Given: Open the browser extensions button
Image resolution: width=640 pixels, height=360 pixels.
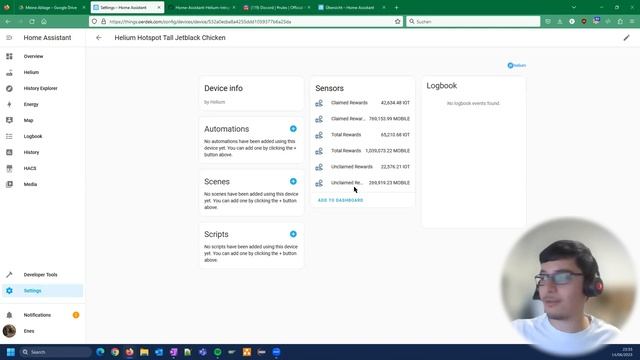Looking at the screenshot, I should 620,22.
